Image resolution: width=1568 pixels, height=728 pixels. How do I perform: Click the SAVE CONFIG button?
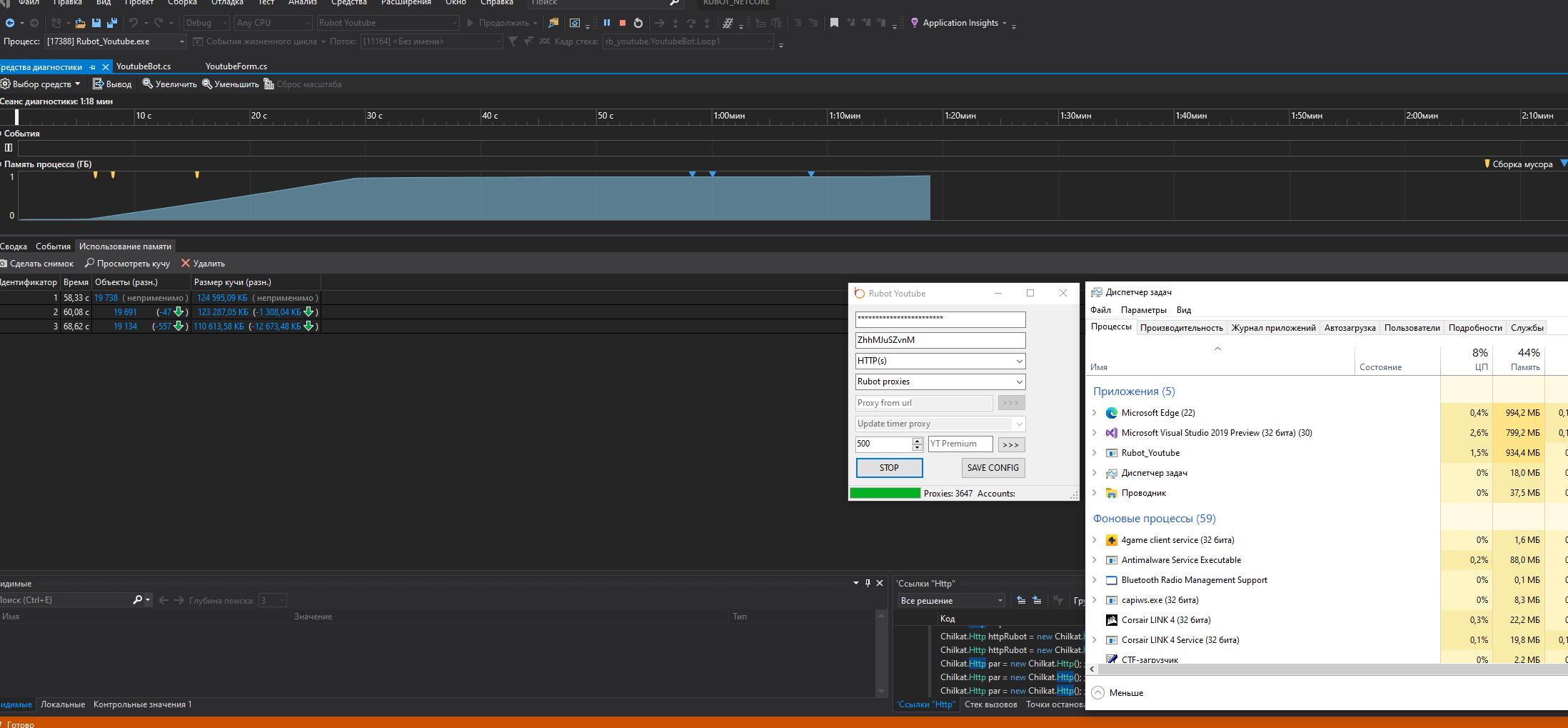(x=992, y=468)
